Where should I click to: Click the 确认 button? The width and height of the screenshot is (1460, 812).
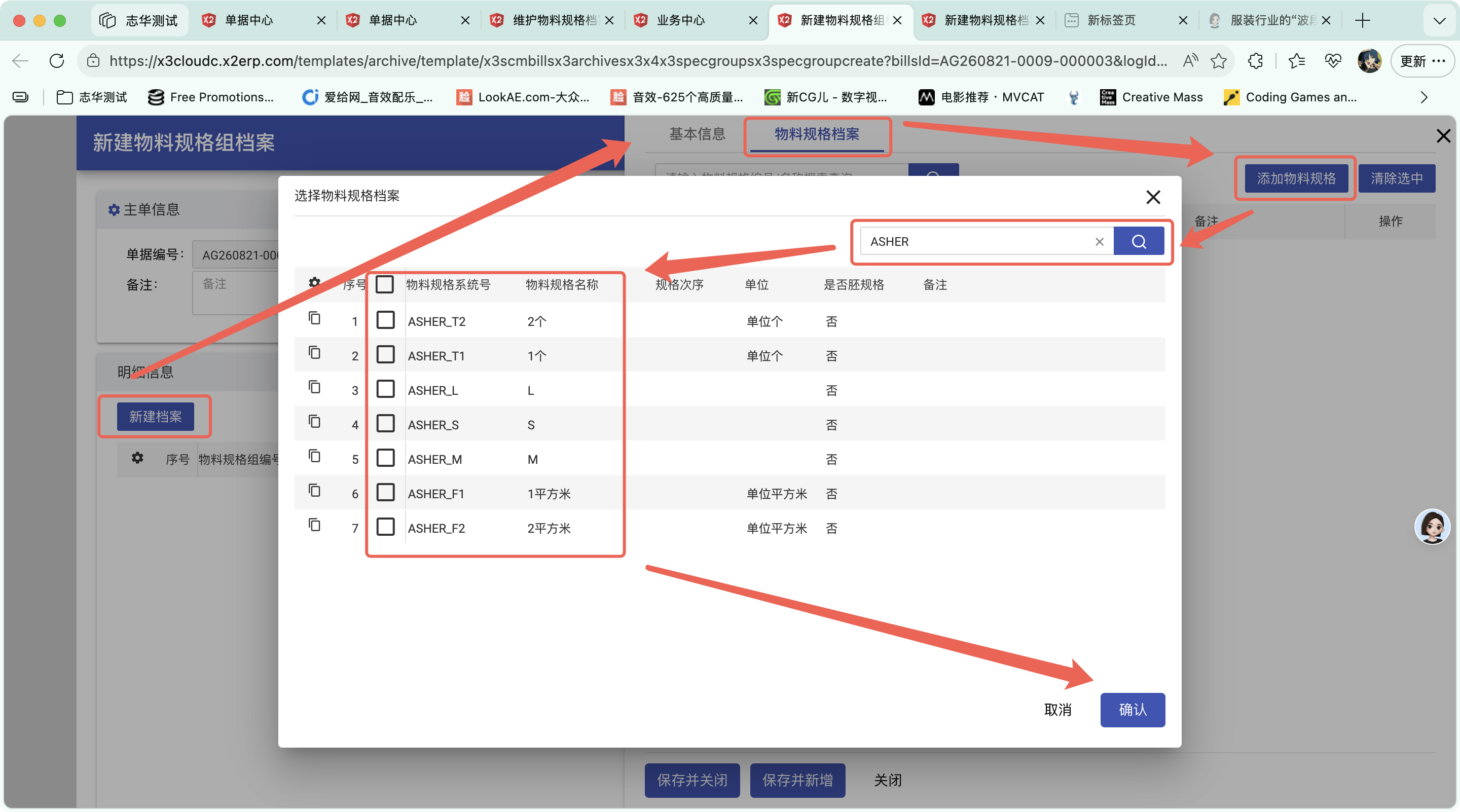coord(1133,710)
